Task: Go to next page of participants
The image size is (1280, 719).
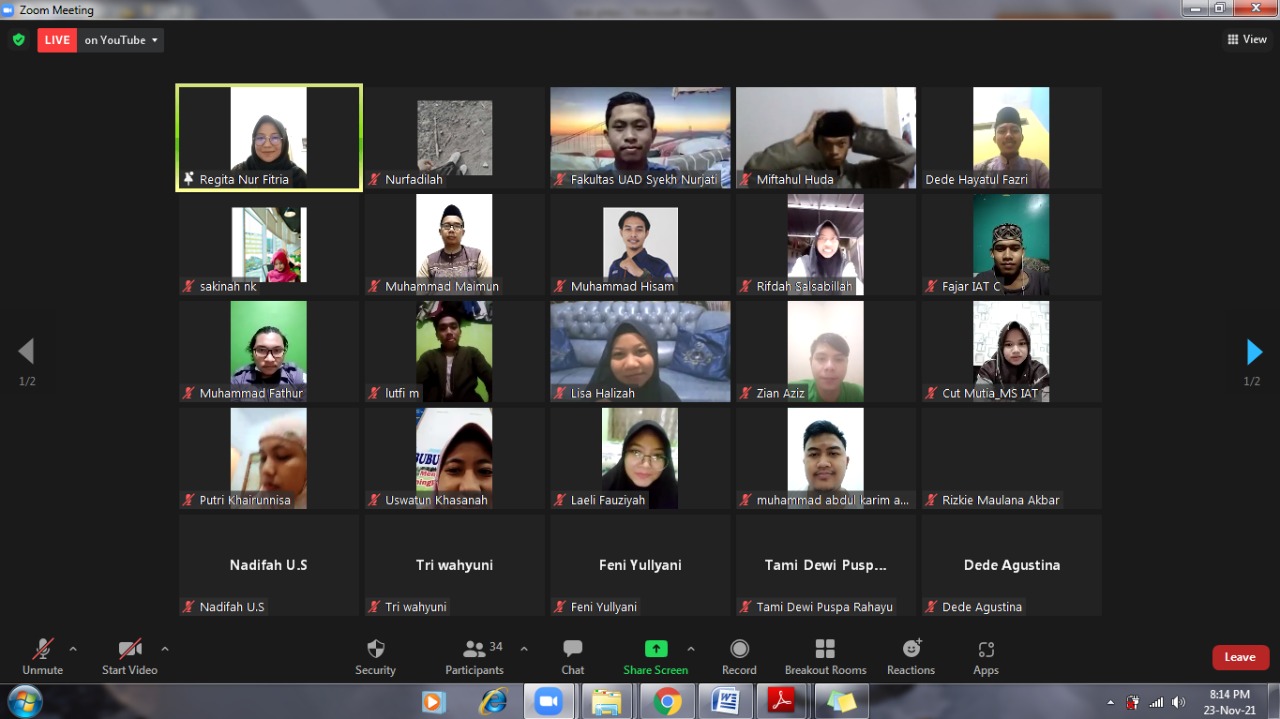Action: coord(1253,352)
